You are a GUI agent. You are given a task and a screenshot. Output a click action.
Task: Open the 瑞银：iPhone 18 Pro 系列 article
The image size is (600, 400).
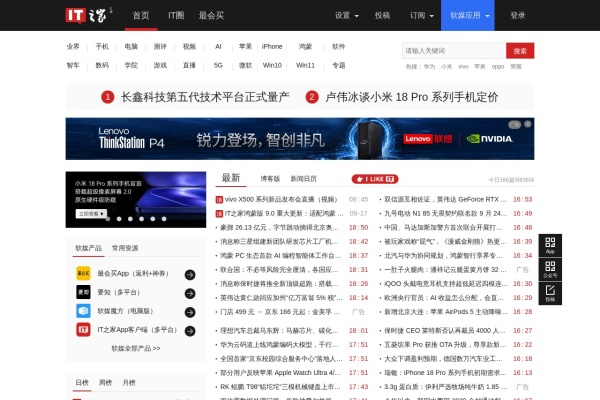point(445,372)
